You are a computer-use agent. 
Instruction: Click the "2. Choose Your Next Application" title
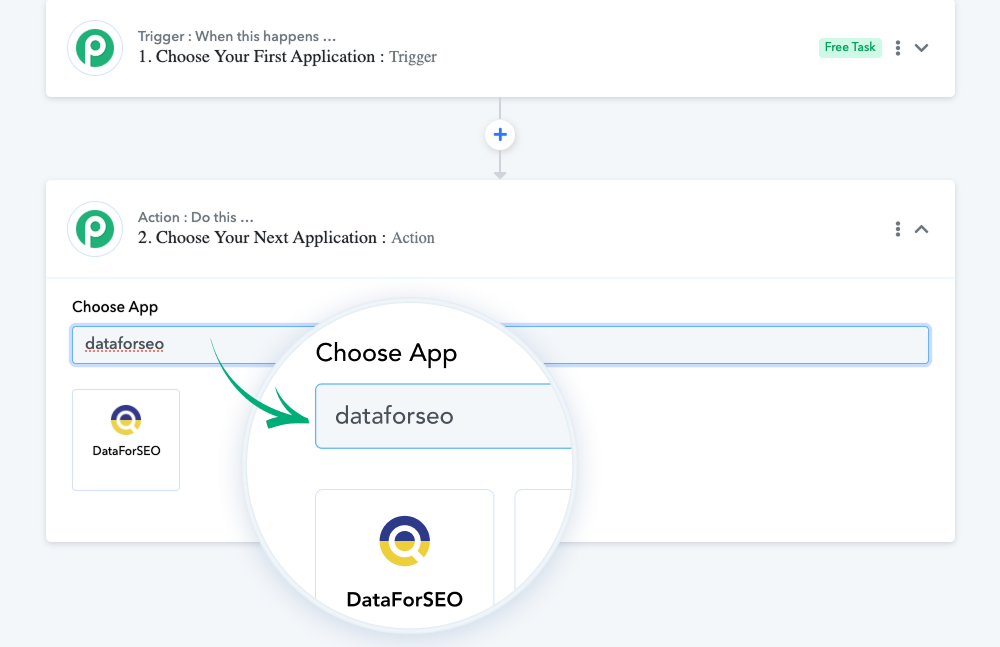coord(262,238)
